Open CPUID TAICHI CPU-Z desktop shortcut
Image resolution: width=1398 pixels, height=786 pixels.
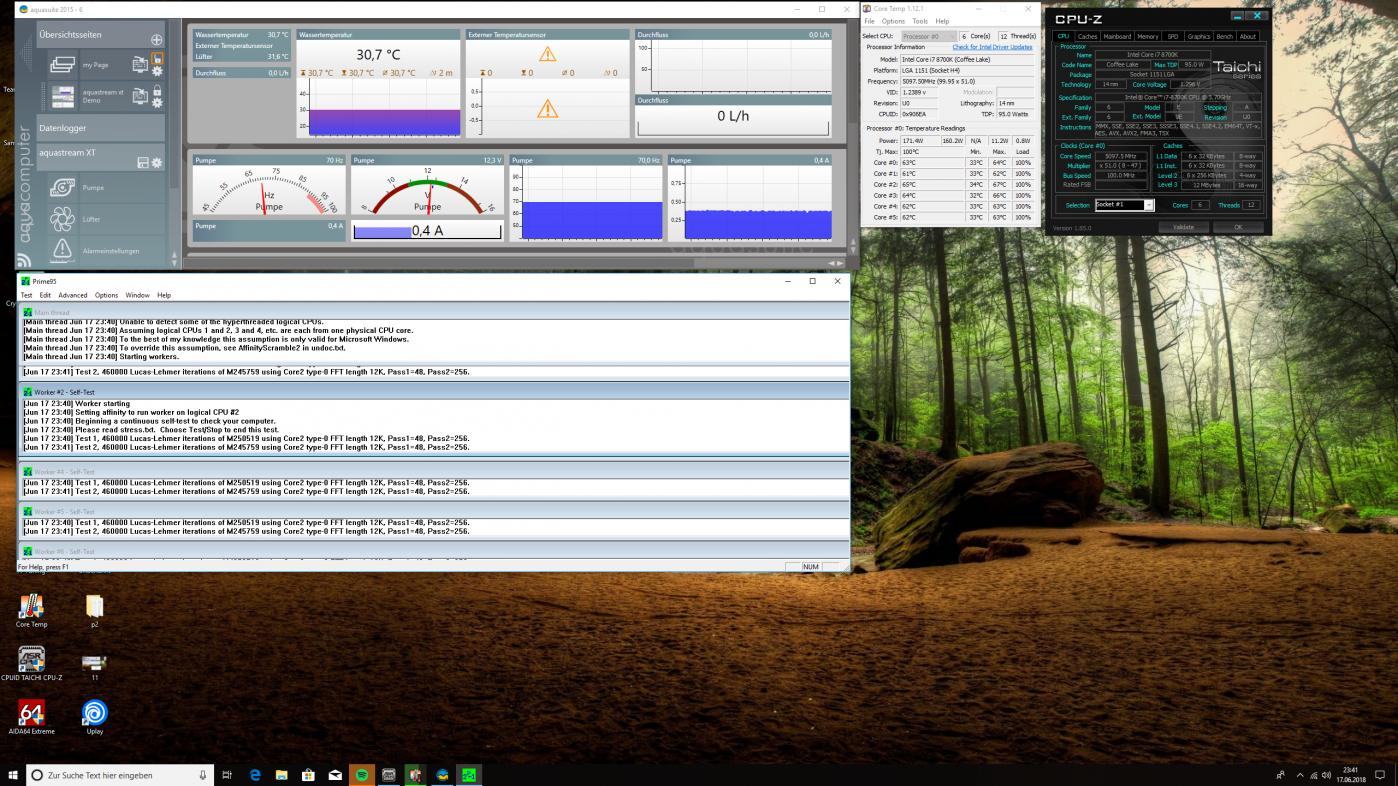point(31,664)
